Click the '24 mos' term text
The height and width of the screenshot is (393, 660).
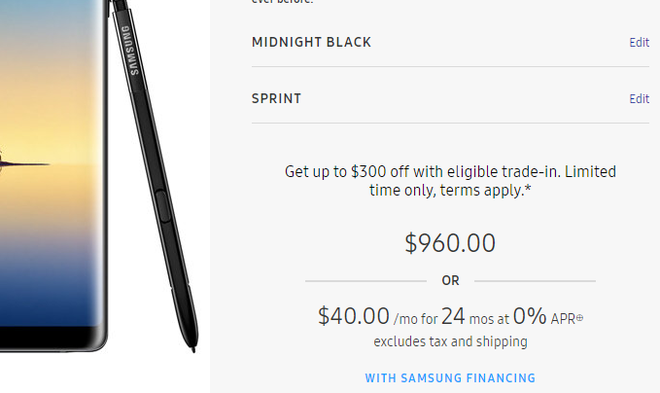click(475, 316)
